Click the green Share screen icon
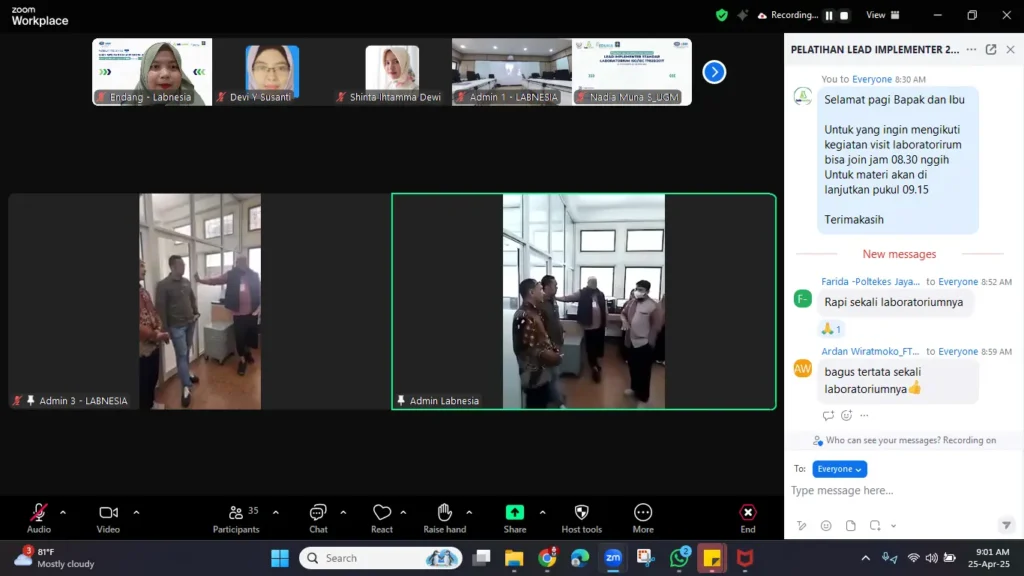The height and width of the screenshot is (576, 1024). (515, 513)
